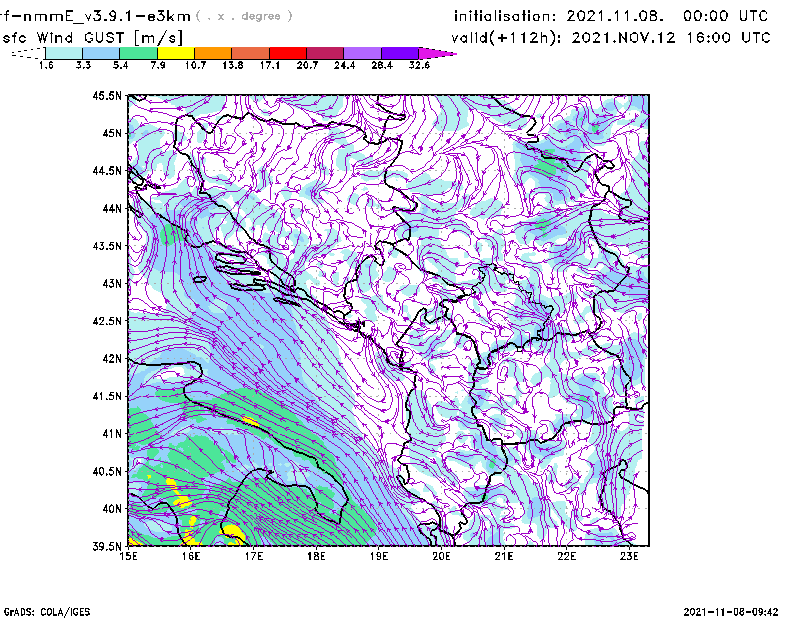Click the 41.5N latitude label
The width and height of the screenshot is (800, 618).
point(107,396)
